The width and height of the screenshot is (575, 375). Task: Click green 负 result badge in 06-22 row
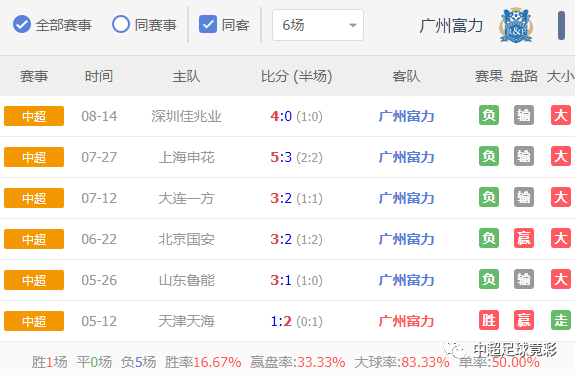(x=489, y=239)
